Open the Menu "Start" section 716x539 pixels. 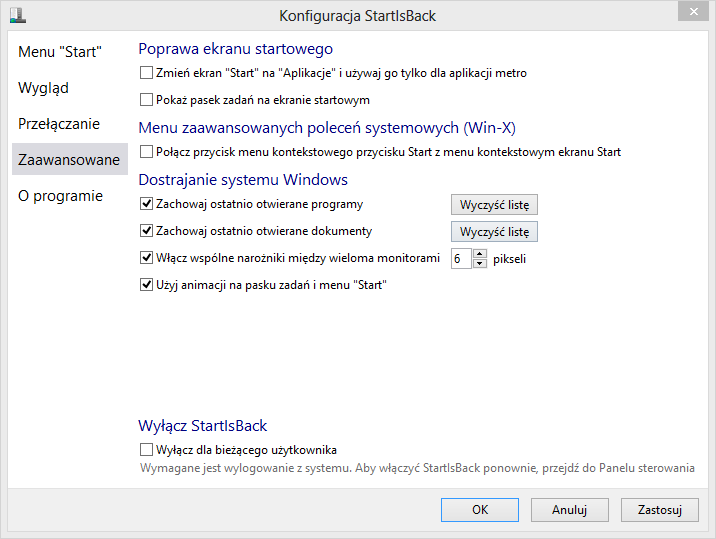click(x=60, y=52)
